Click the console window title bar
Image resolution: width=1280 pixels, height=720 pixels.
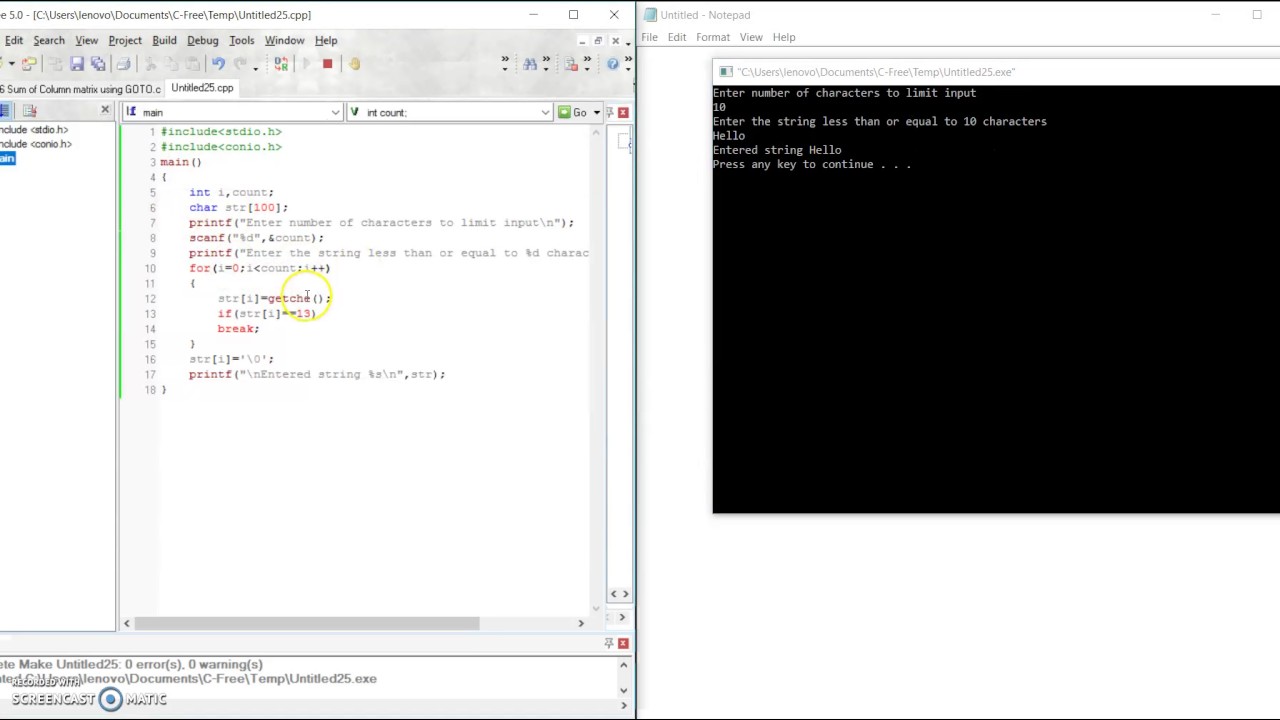coord(996,72)
